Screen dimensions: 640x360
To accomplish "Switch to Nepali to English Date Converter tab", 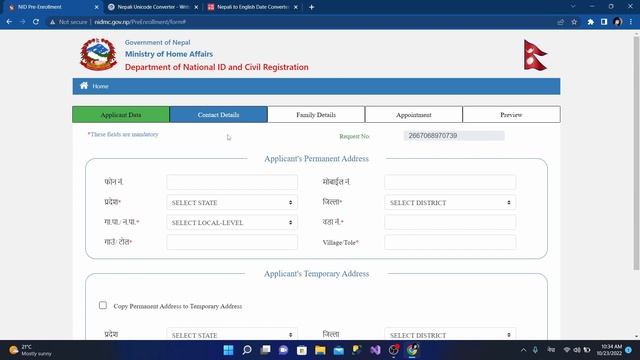I will point(253,7).
